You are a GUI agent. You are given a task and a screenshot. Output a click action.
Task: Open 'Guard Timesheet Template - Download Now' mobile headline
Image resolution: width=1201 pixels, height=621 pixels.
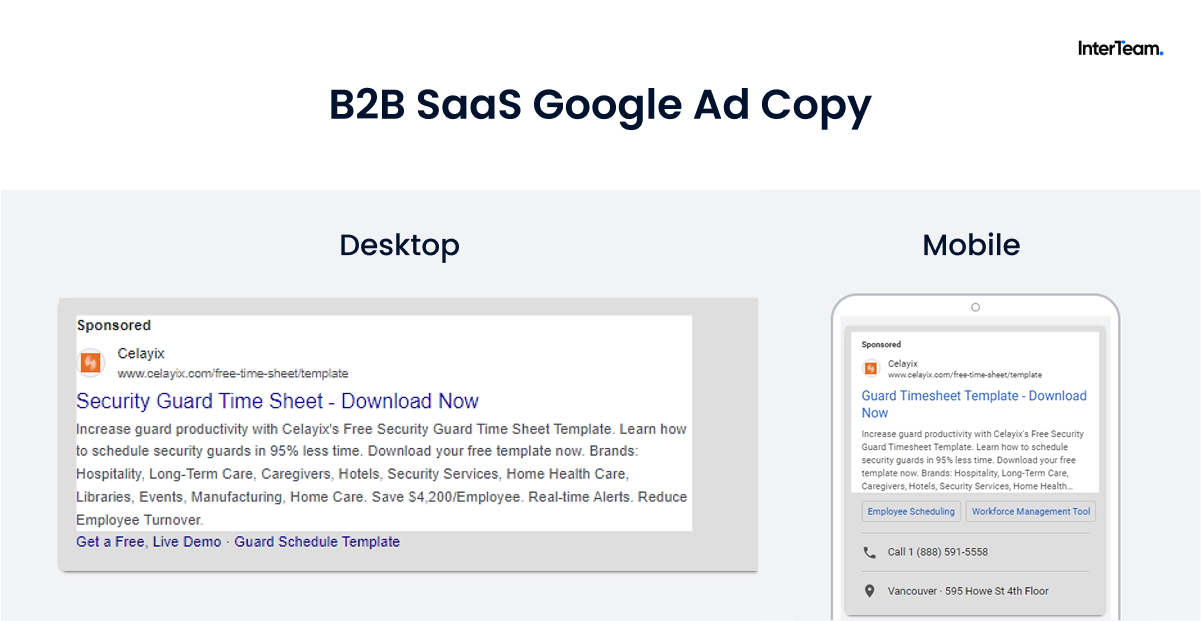973,404
